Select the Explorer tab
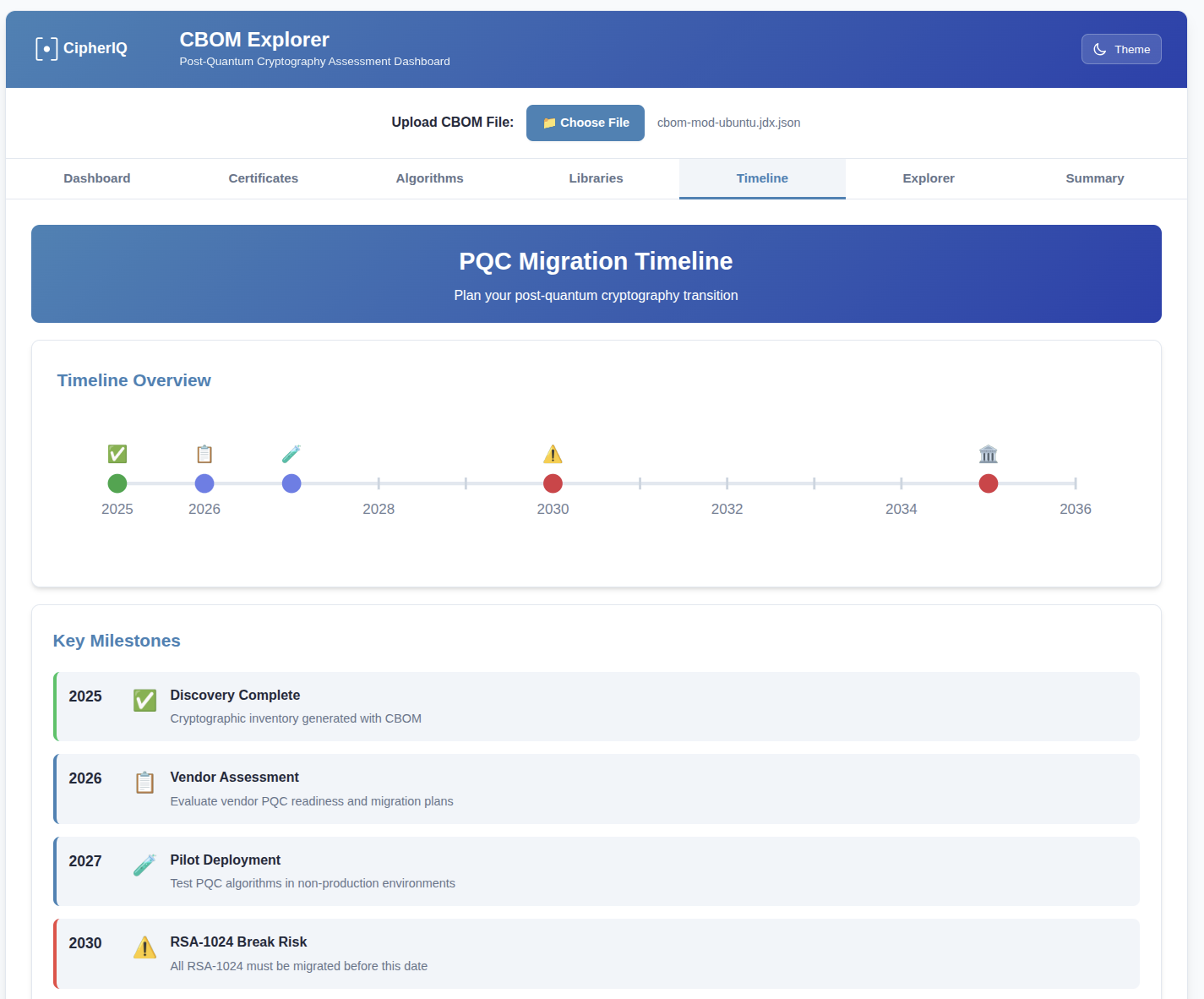Screen dimensions: 1204x999 pyautogui.click(x=928, y=178)
